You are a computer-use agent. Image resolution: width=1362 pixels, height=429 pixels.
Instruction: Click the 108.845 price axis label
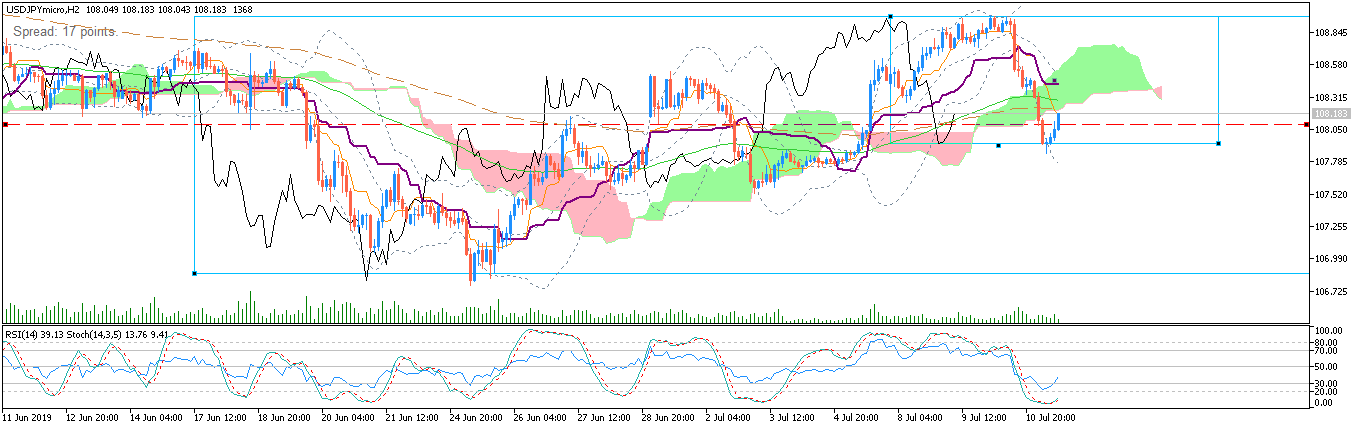pos(1331,33)
